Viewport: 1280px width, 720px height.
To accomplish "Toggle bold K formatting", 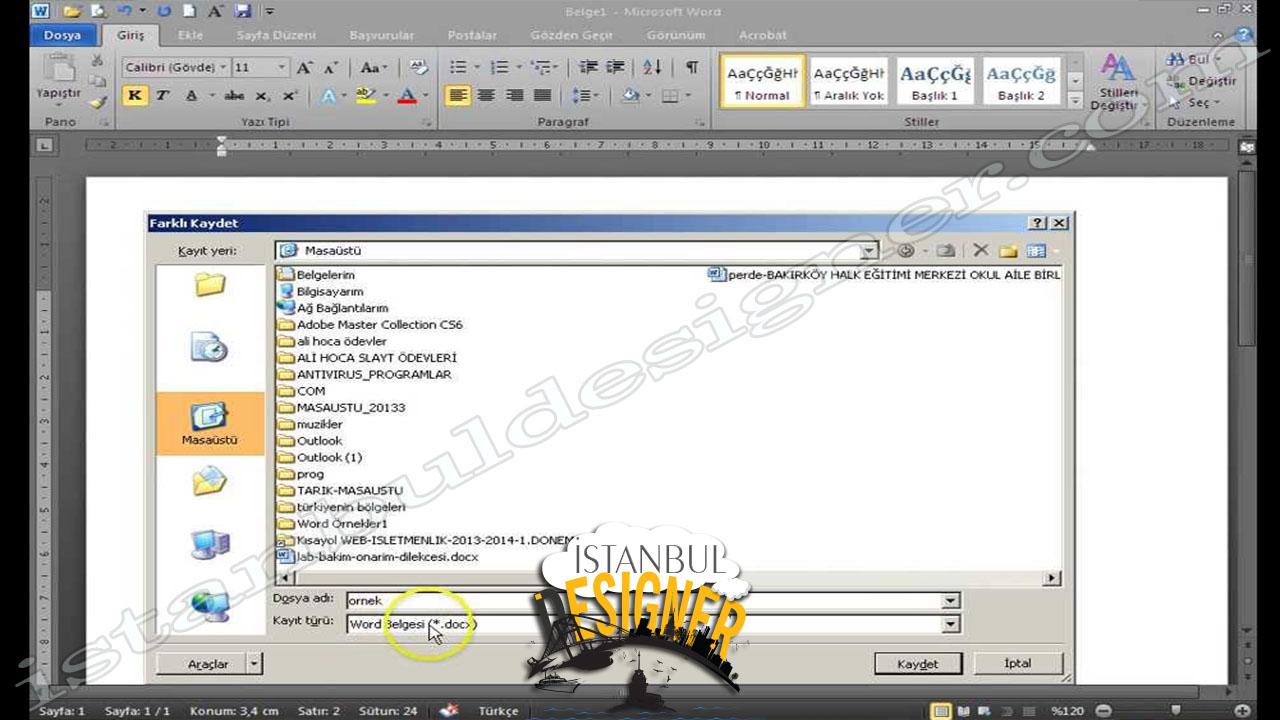I will 134,96.
